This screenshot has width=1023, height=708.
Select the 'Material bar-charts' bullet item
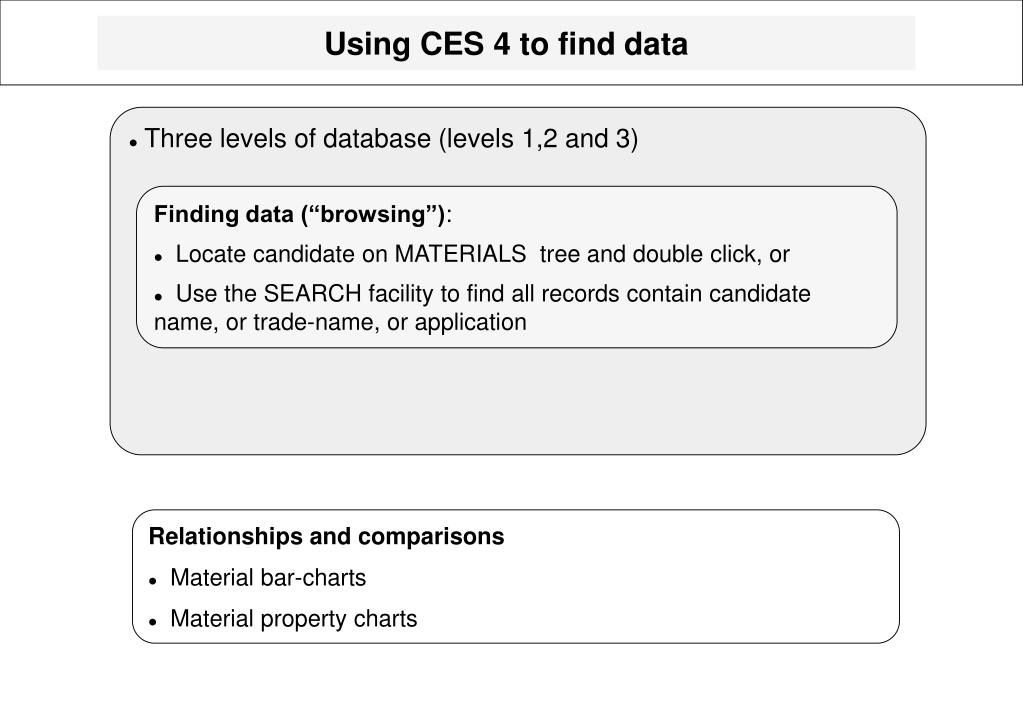pos(268,577)
